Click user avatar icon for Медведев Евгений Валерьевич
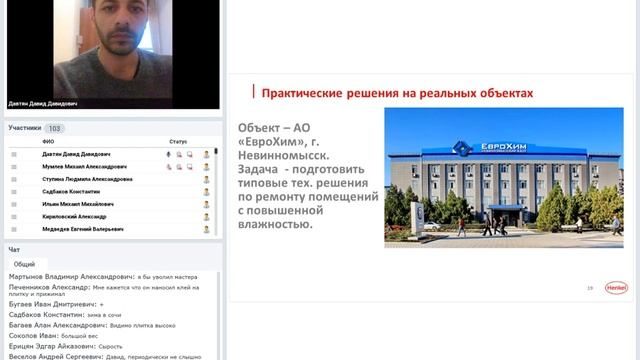The image size is (640, 360). point(207,229)
